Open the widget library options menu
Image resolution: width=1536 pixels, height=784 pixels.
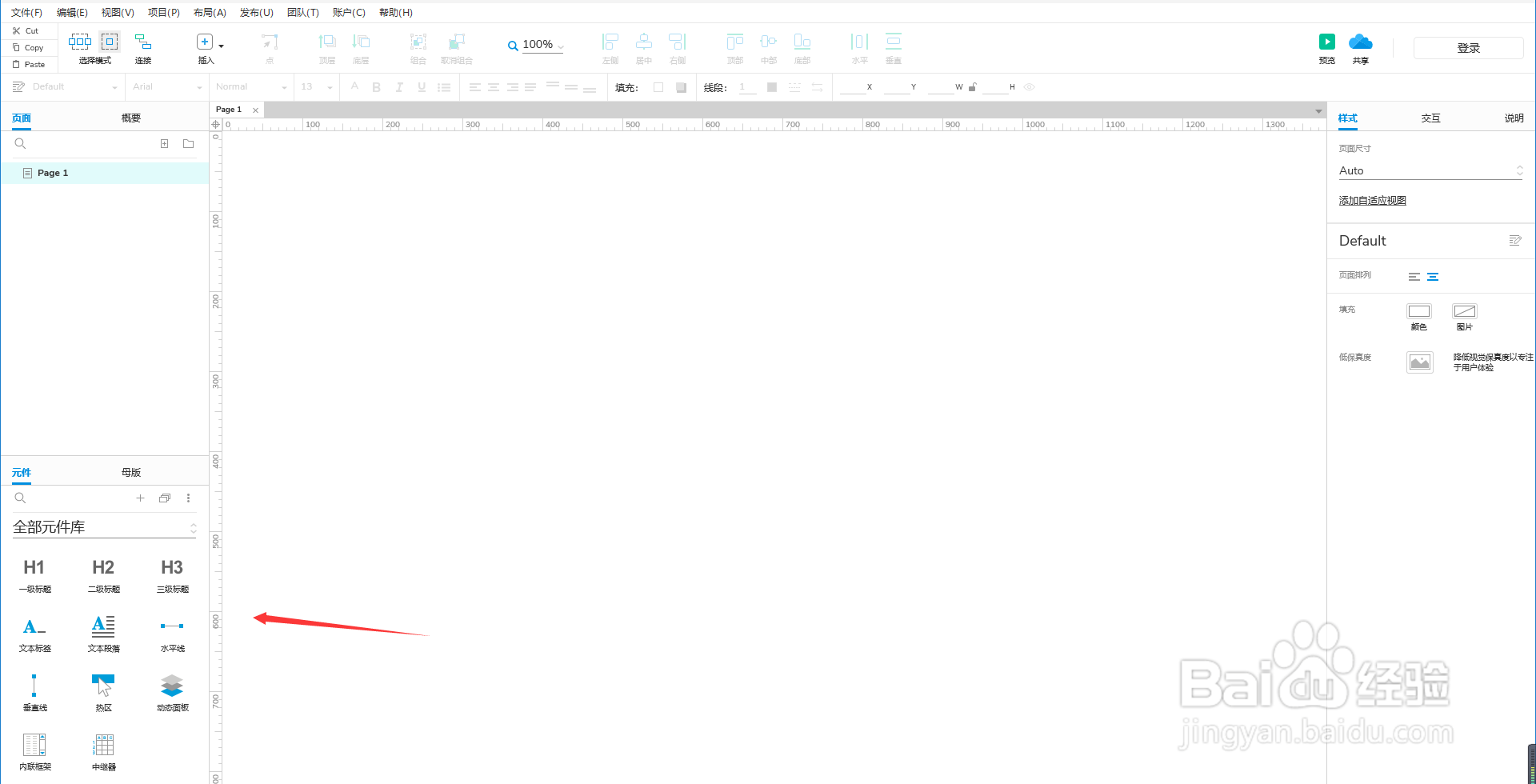(x=189, y=498)
